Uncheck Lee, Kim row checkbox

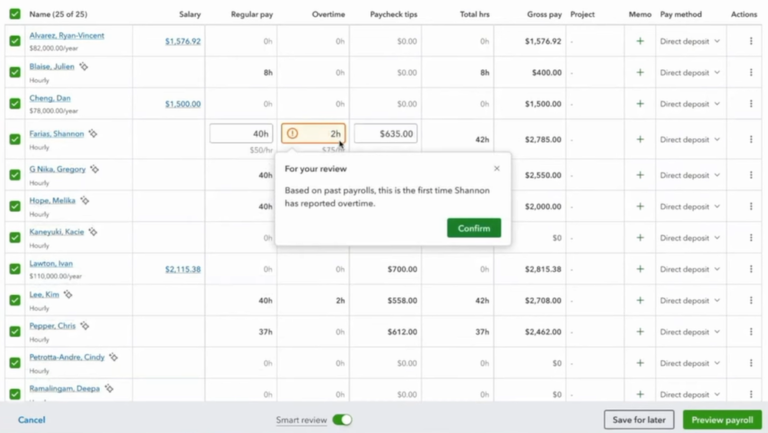(x=15, y=300)
